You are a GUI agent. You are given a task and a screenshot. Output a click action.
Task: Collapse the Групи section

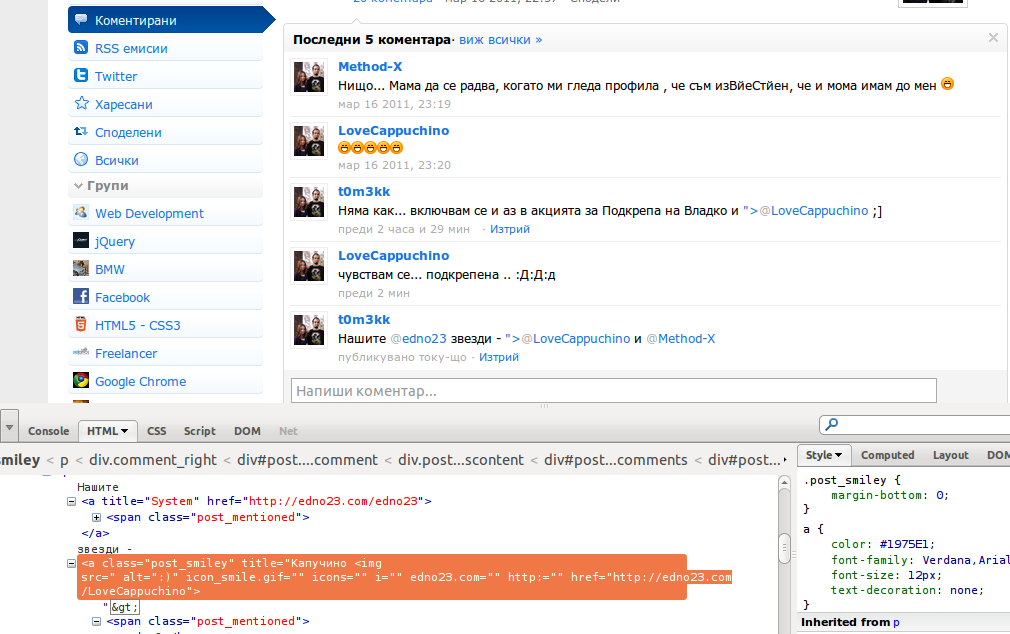pos(78,186)
